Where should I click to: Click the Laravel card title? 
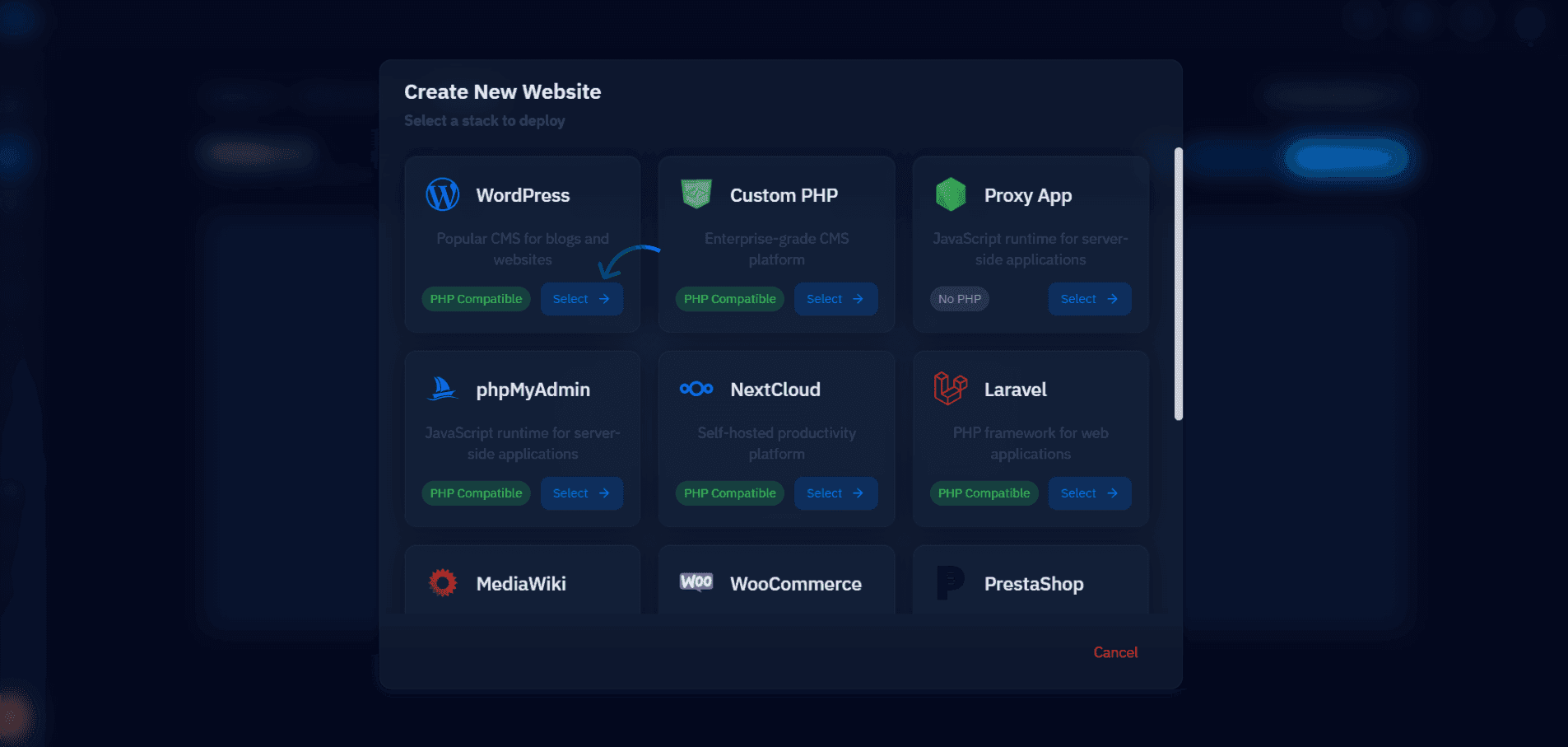click(1015, 390)
